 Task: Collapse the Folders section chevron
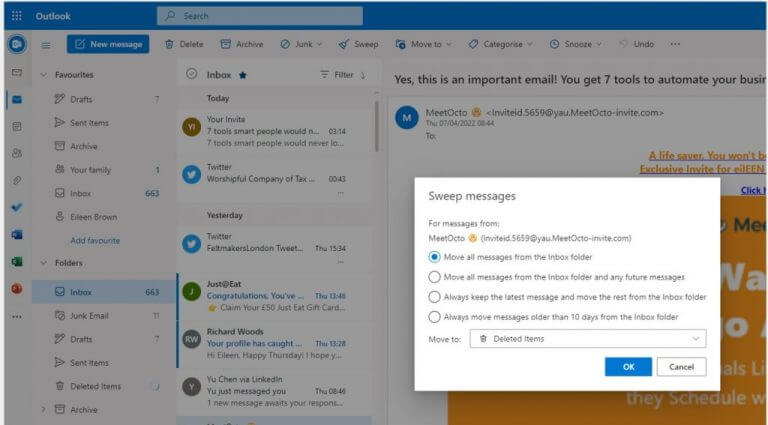(44, 263)
